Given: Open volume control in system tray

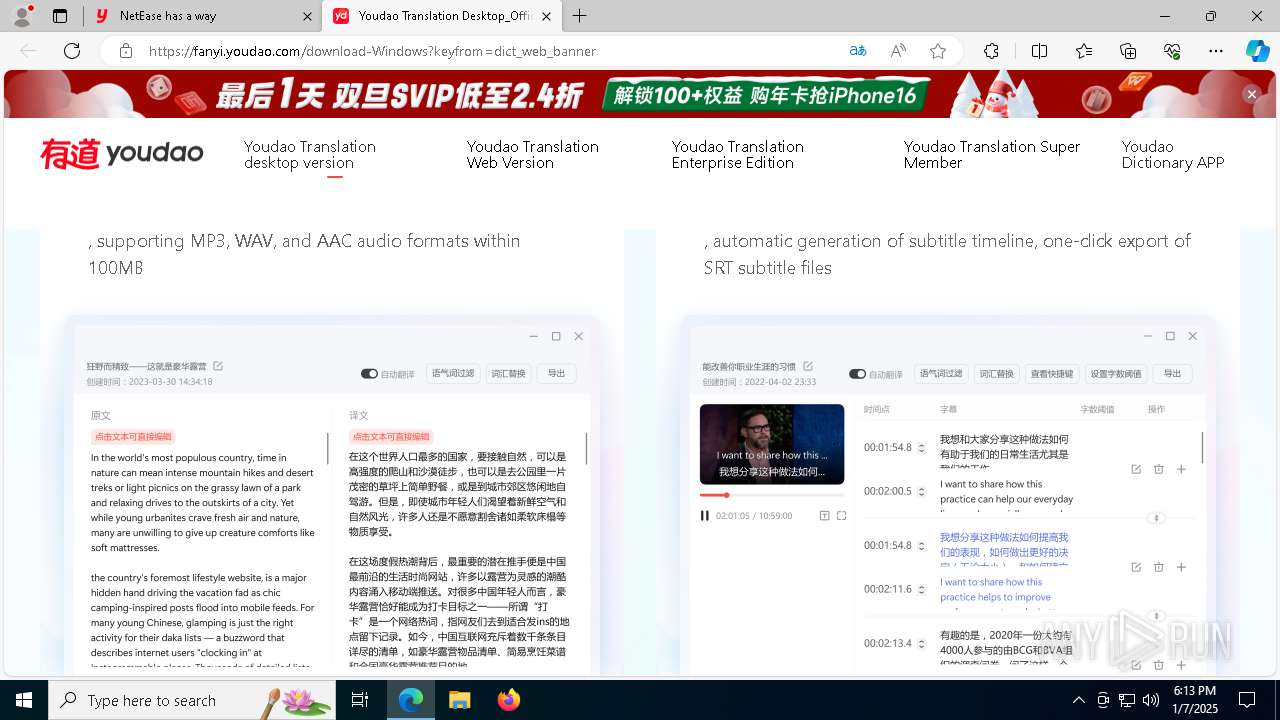Looking at the screenshot, I should [x=1151, y=700].
